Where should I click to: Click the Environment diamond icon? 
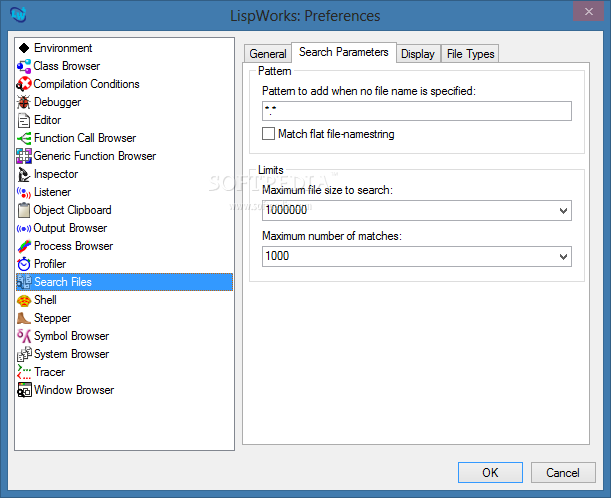[x=24, y=48]
